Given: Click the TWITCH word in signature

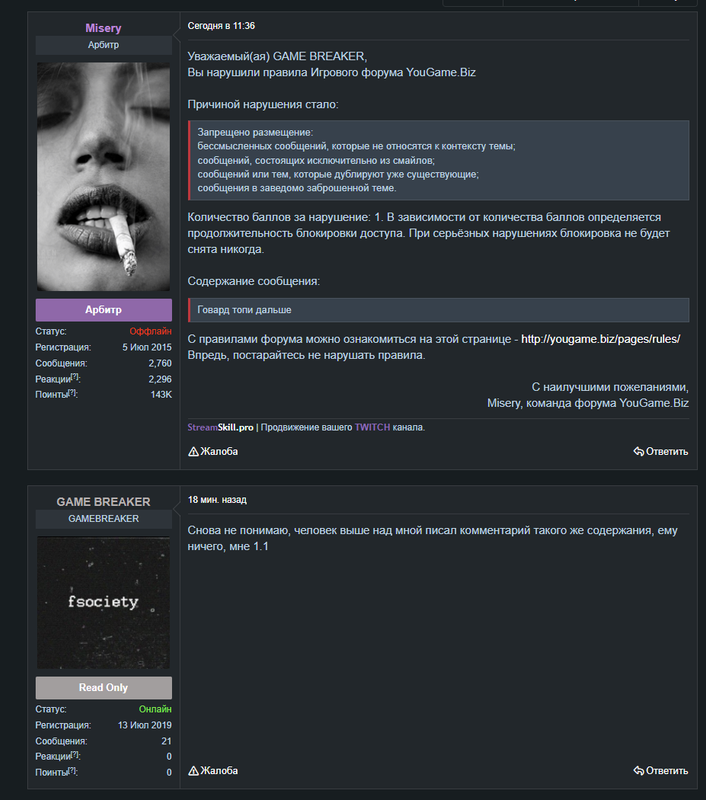Looking at the screenshot, I should coord(372,427).
